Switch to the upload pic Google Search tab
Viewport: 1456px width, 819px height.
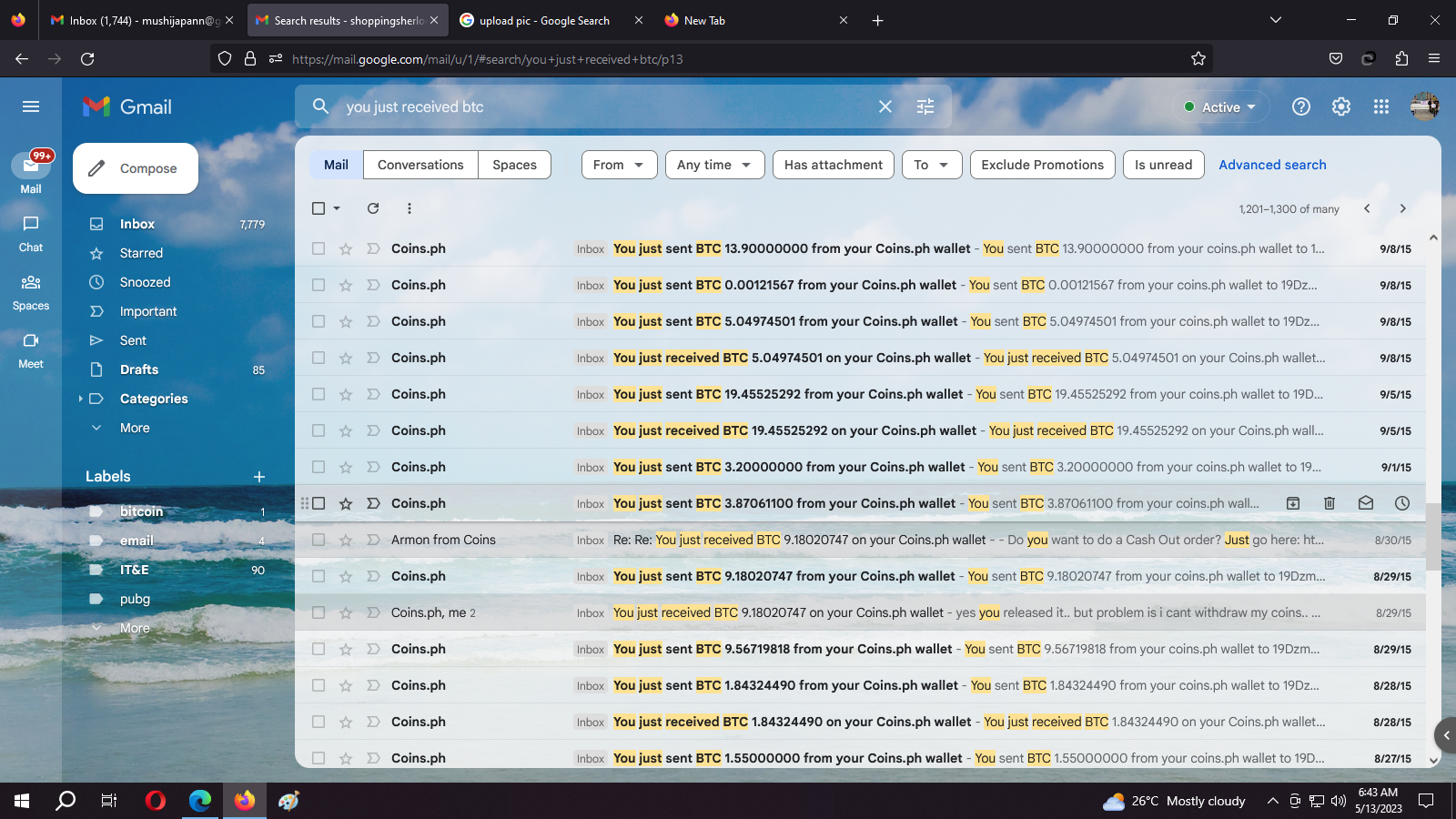(x=551, y=20)
